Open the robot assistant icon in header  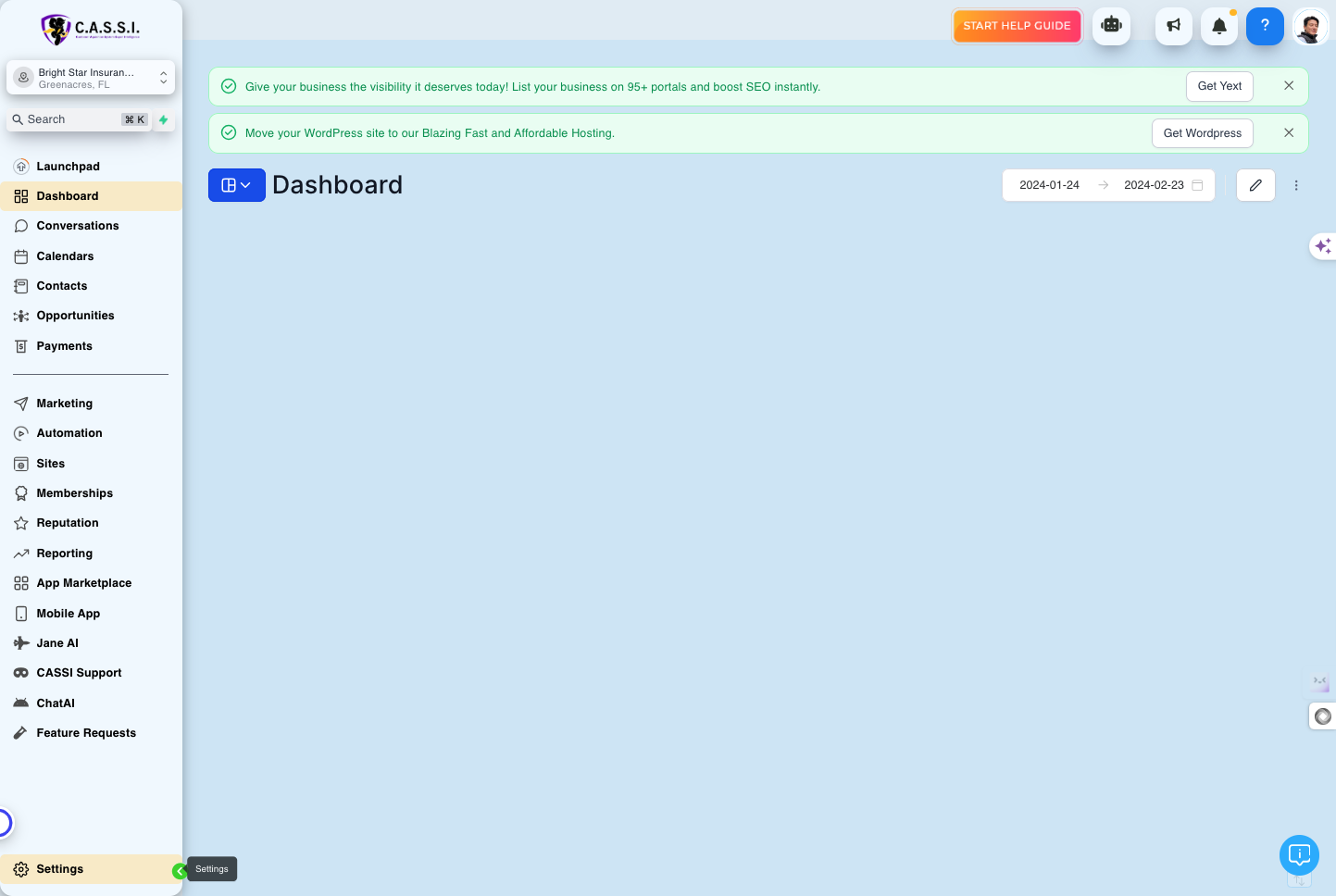coord(1111,26)
